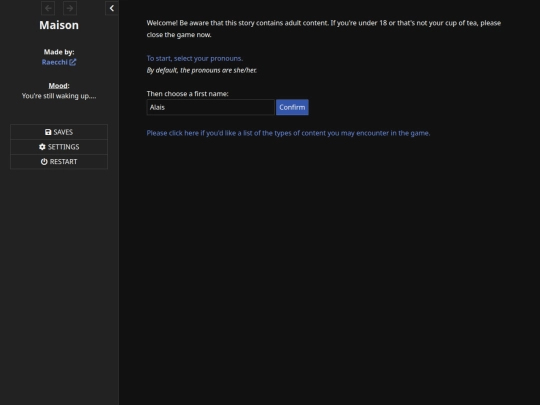Go forward with the right arrow history button
The width and height of the screenshot is (540, 405).
pos(70,8)
